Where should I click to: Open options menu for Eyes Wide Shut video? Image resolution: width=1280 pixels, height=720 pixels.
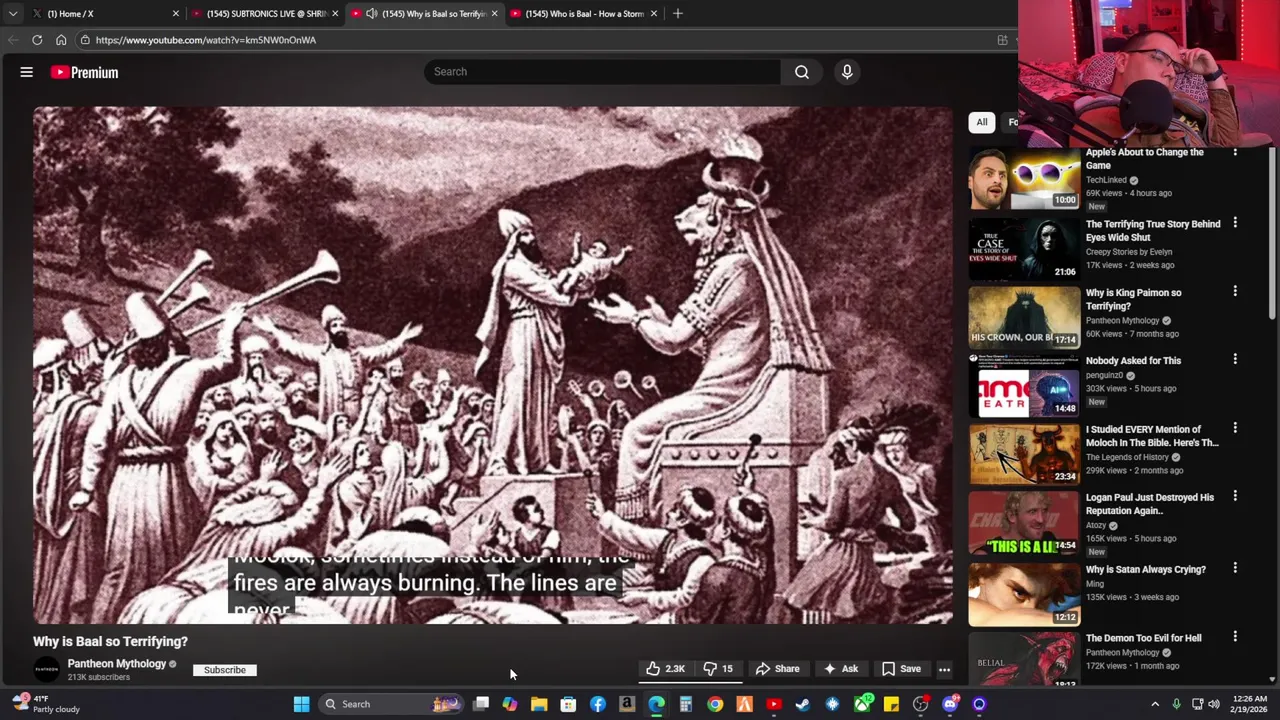coord(1235,223)
